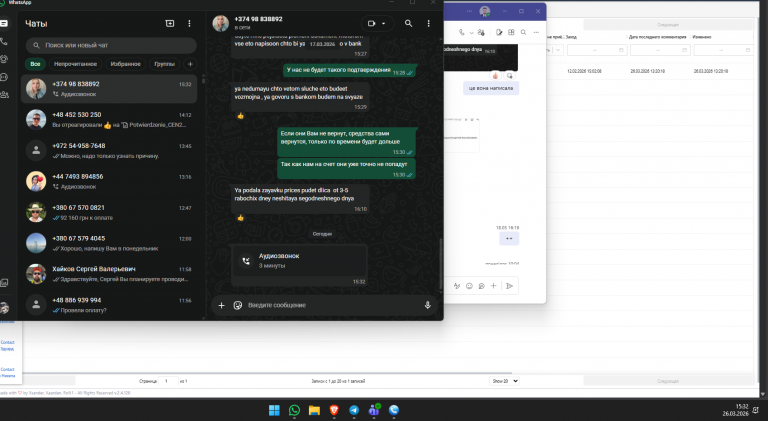Click the thumbs-up reaction under 15:29 message
The image size is (768, 421).
point(240,116)
